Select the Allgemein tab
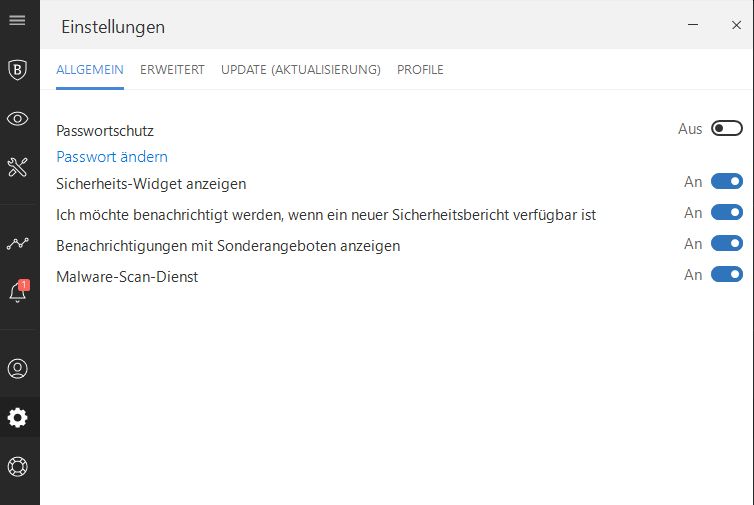The height and width of the screenshot is (505, 754). click(90, 70)
